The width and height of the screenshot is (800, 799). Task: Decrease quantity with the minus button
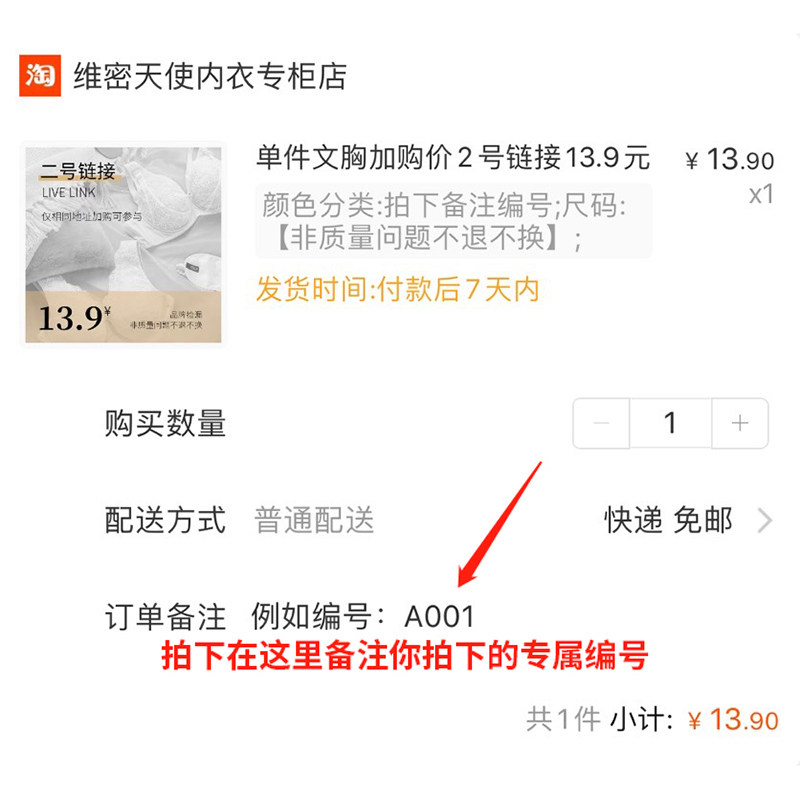pos(601,423)
